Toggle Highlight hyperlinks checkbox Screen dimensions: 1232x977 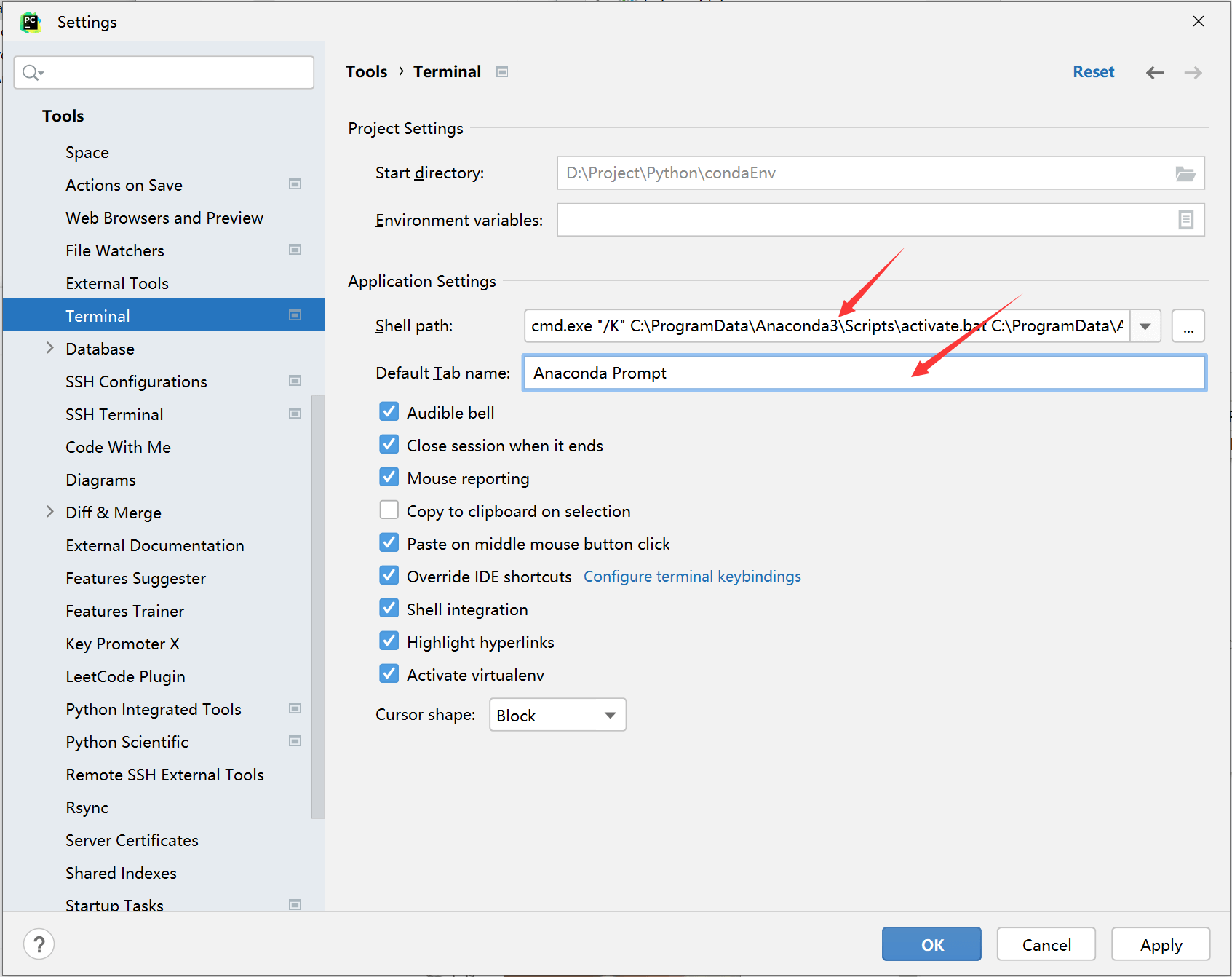389,641
